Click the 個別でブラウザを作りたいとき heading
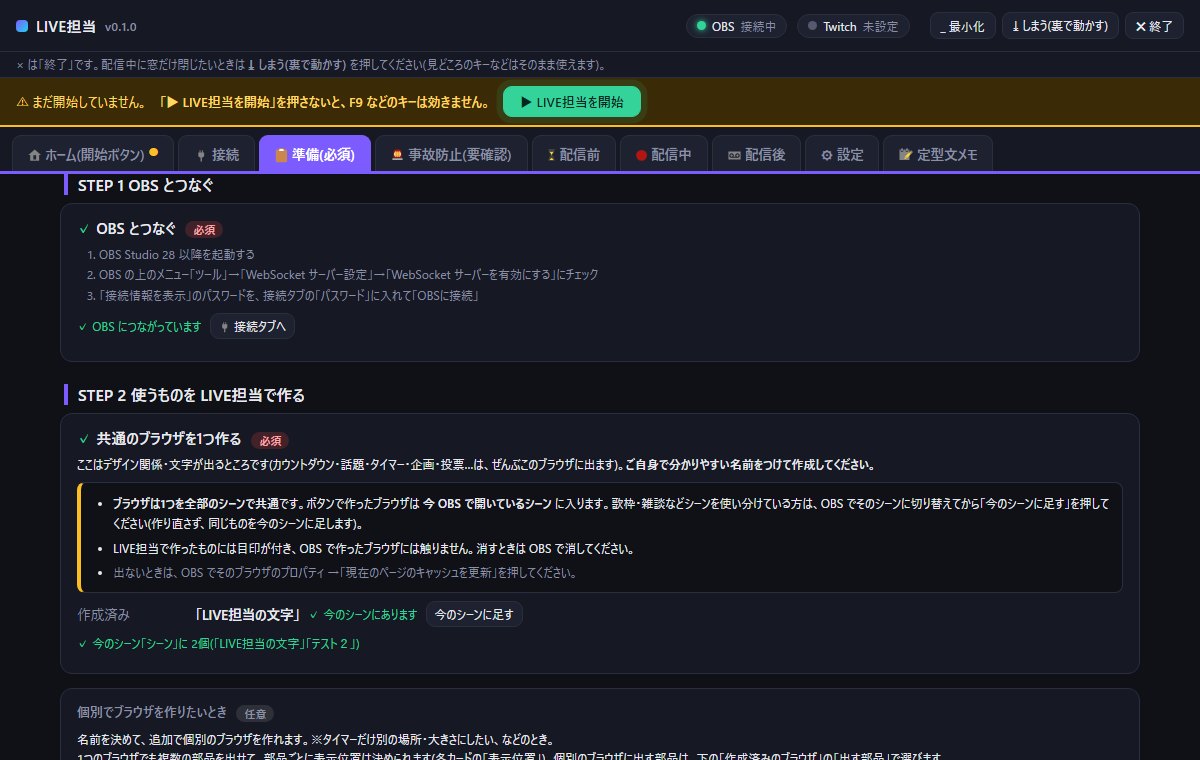 click(152, 713)
